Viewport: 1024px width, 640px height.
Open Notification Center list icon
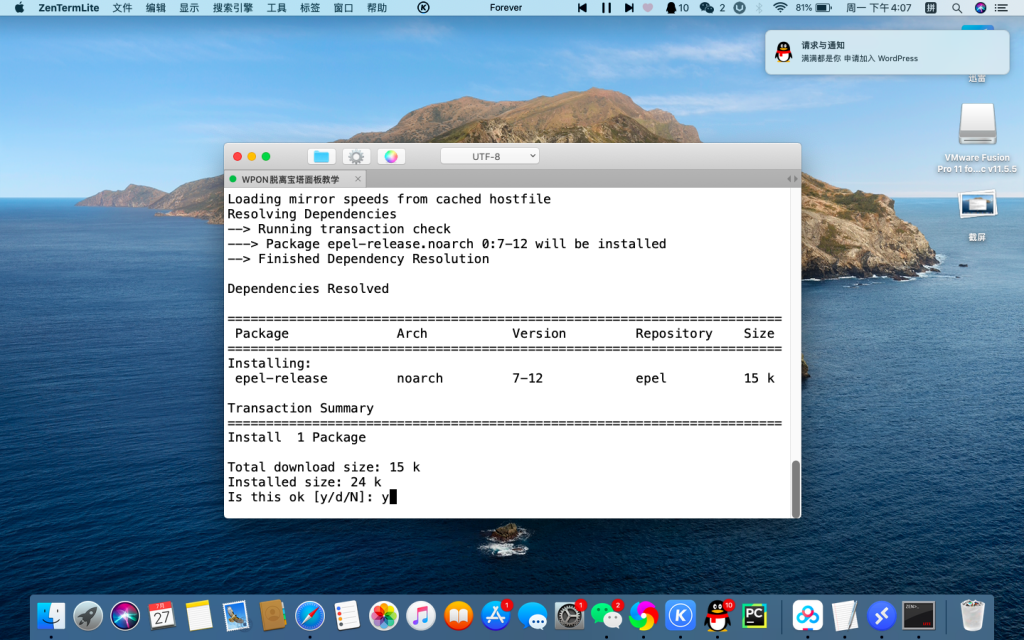coord(1001,8)
